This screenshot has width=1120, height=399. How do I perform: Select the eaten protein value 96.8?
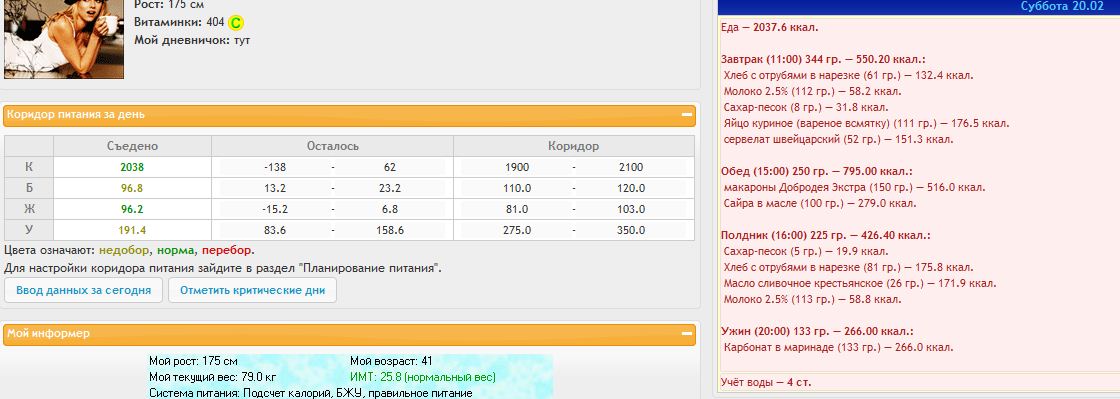coord(132,188)
